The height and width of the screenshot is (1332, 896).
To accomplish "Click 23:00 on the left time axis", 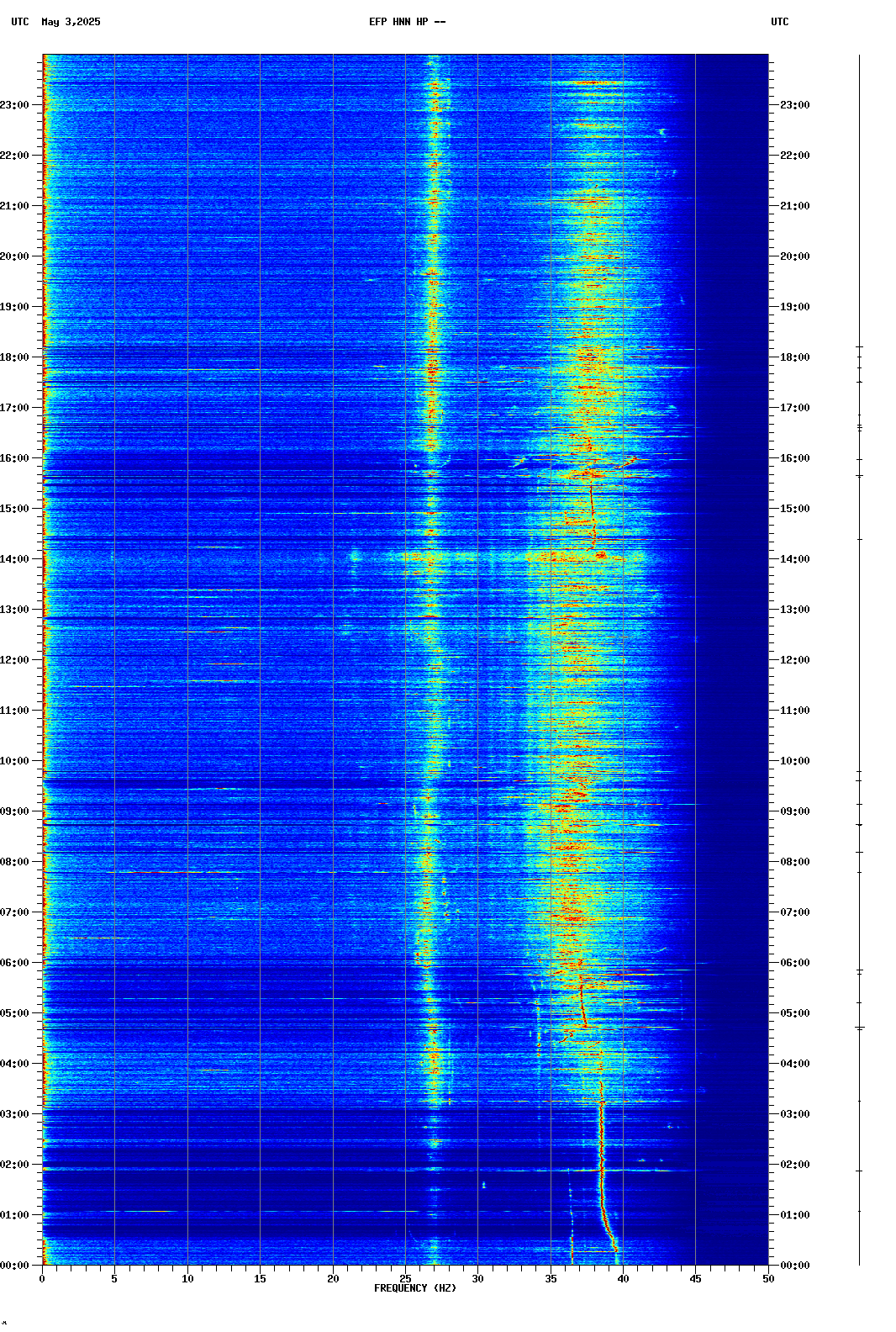I will pyautogui.click(x=15, y=105).
